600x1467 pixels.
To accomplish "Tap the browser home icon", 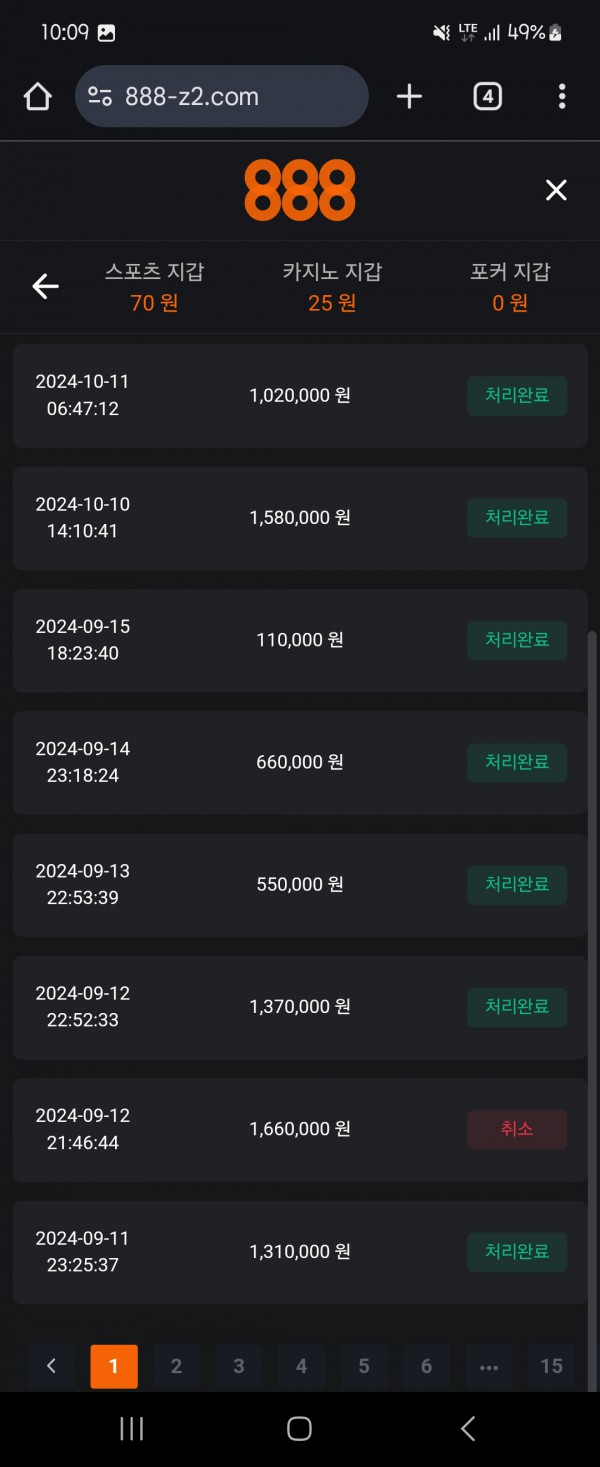I will point(37,97).
